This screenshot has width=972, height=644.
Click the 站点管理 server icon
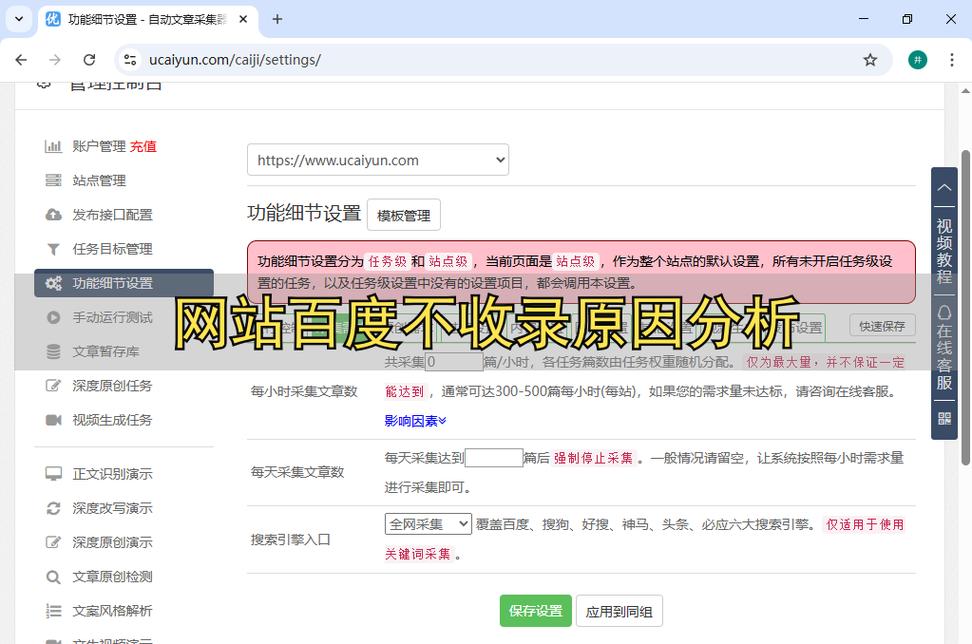53,180
